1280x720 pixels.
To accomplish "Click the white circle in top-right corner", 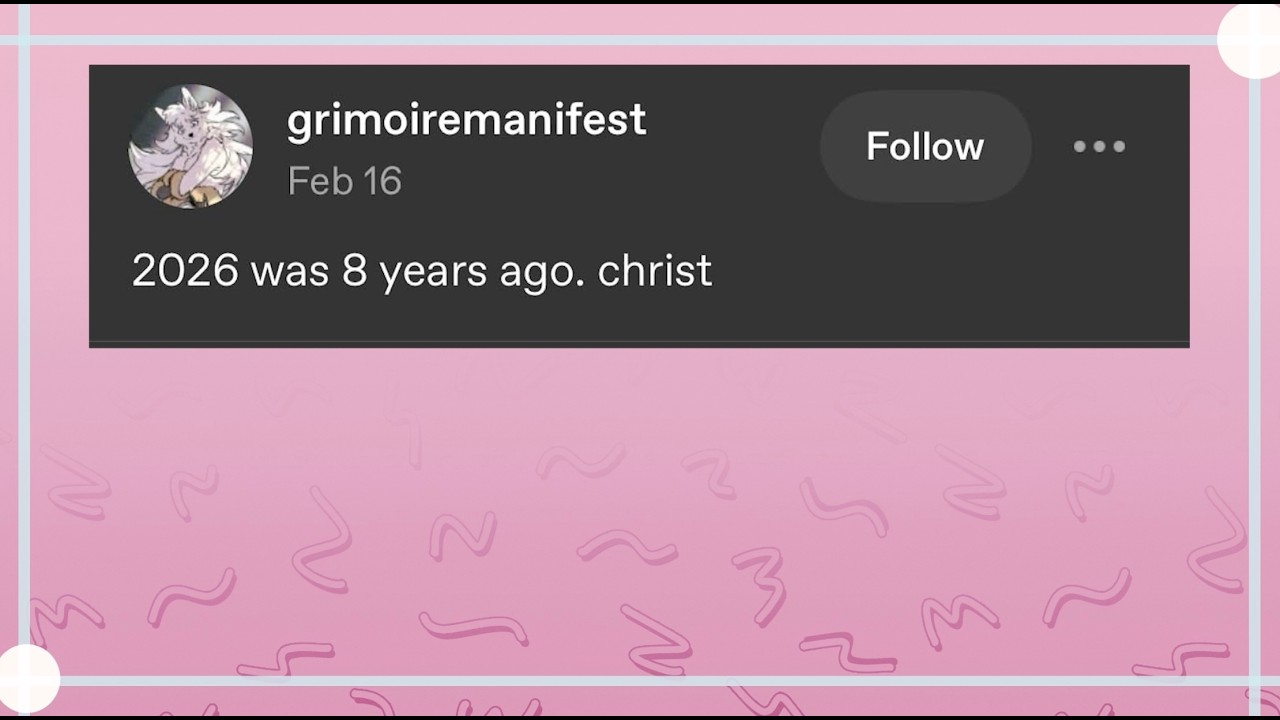I will coord(1251,40).
